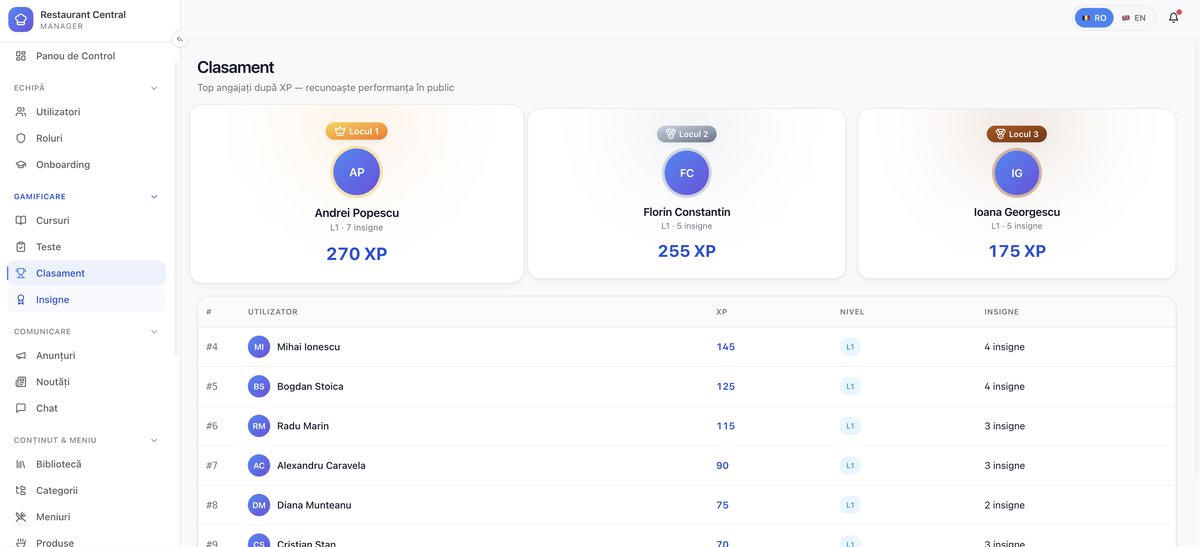Click the Categorii tree icon
This screenshot has width=1200, height=547.
[21, 490]
